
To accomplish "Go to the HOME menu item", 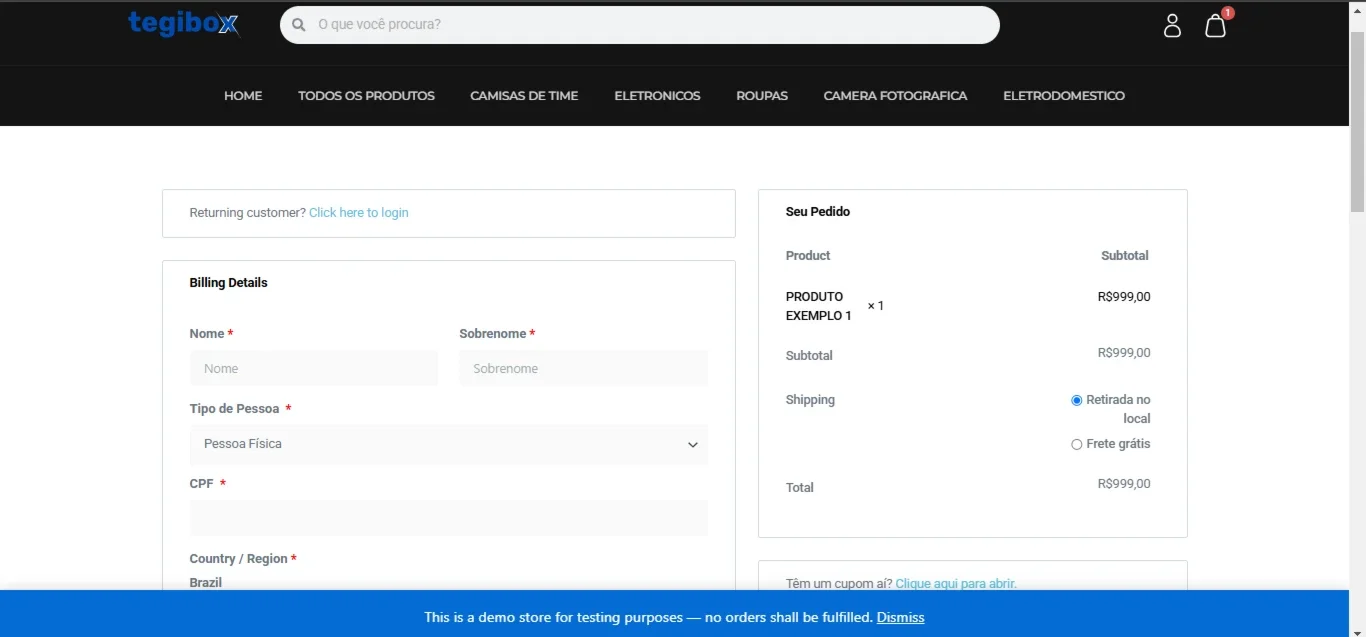I will click(x=243, y=96).
